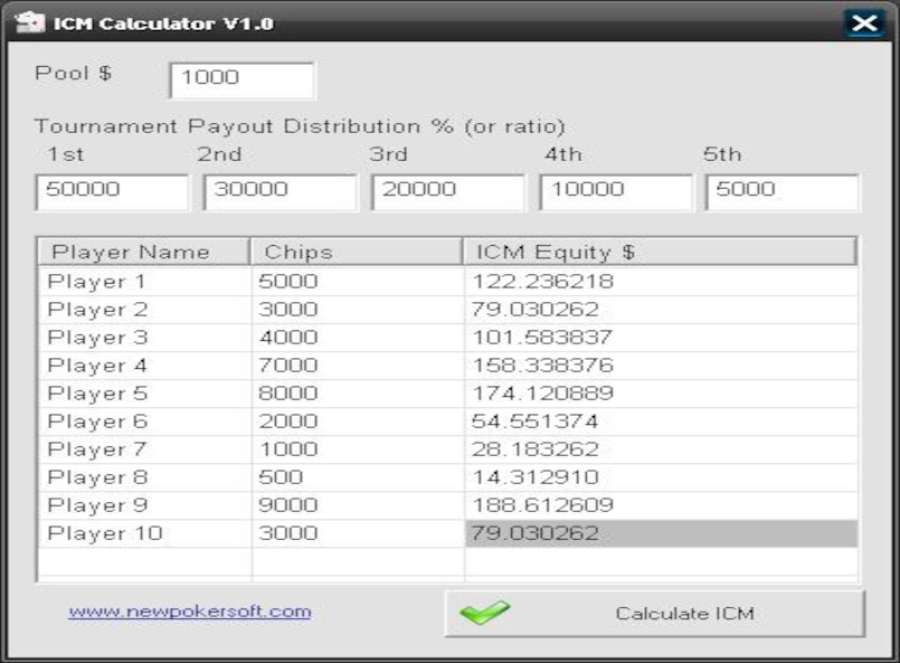
Task: Select the 4th place payout field
Action: tap(615, 192)
